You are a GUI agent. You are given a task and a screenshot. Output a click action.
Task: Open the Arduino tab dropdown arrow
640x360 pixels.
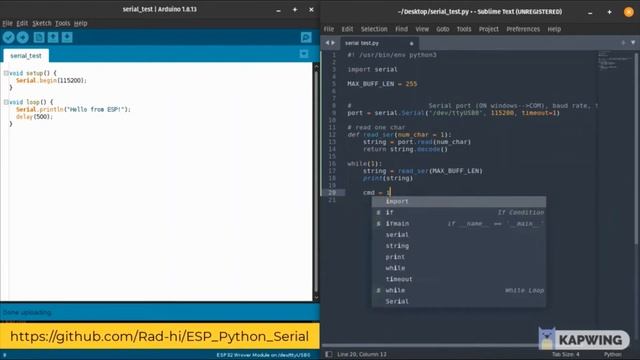pyautogui.click(x=304, y=54)
